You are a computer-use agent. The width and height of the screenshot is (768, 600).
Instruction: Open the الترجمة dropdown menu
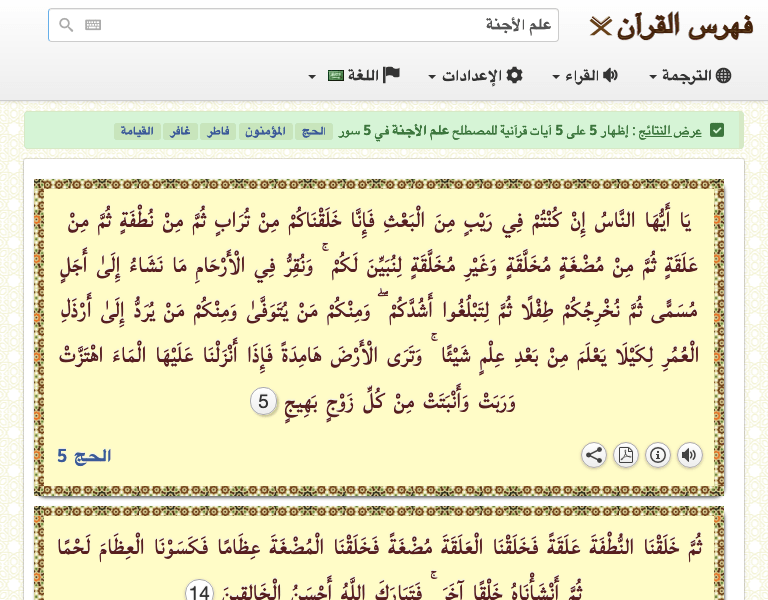tap(690, 75)
